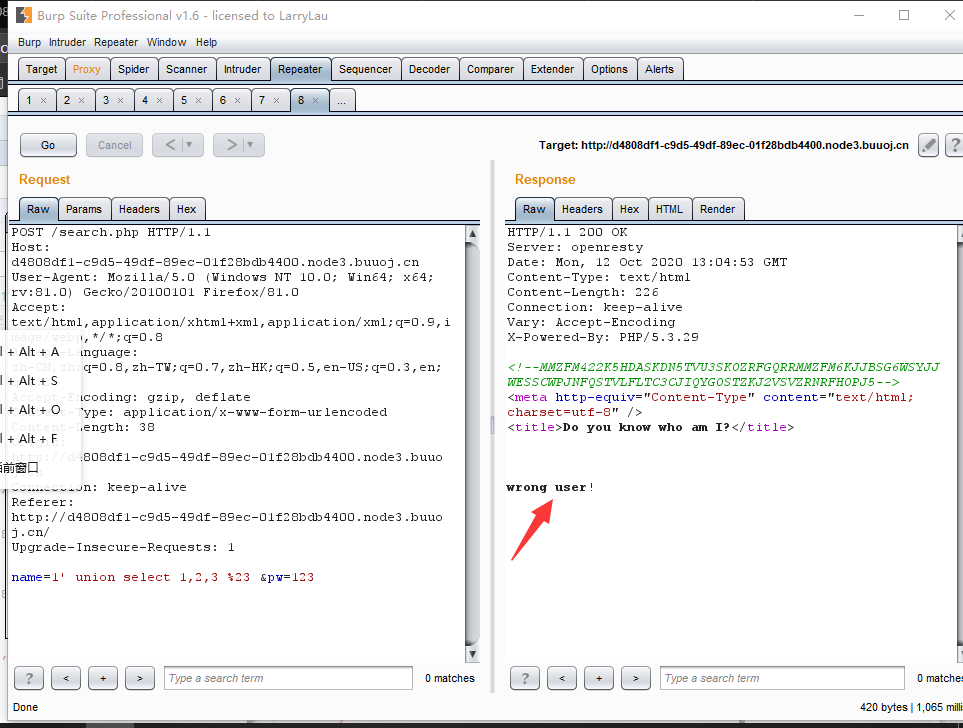Viewport: 963px width, 728px height.
Task: Click request scrollbar down arrow
Action: point(472,654)
